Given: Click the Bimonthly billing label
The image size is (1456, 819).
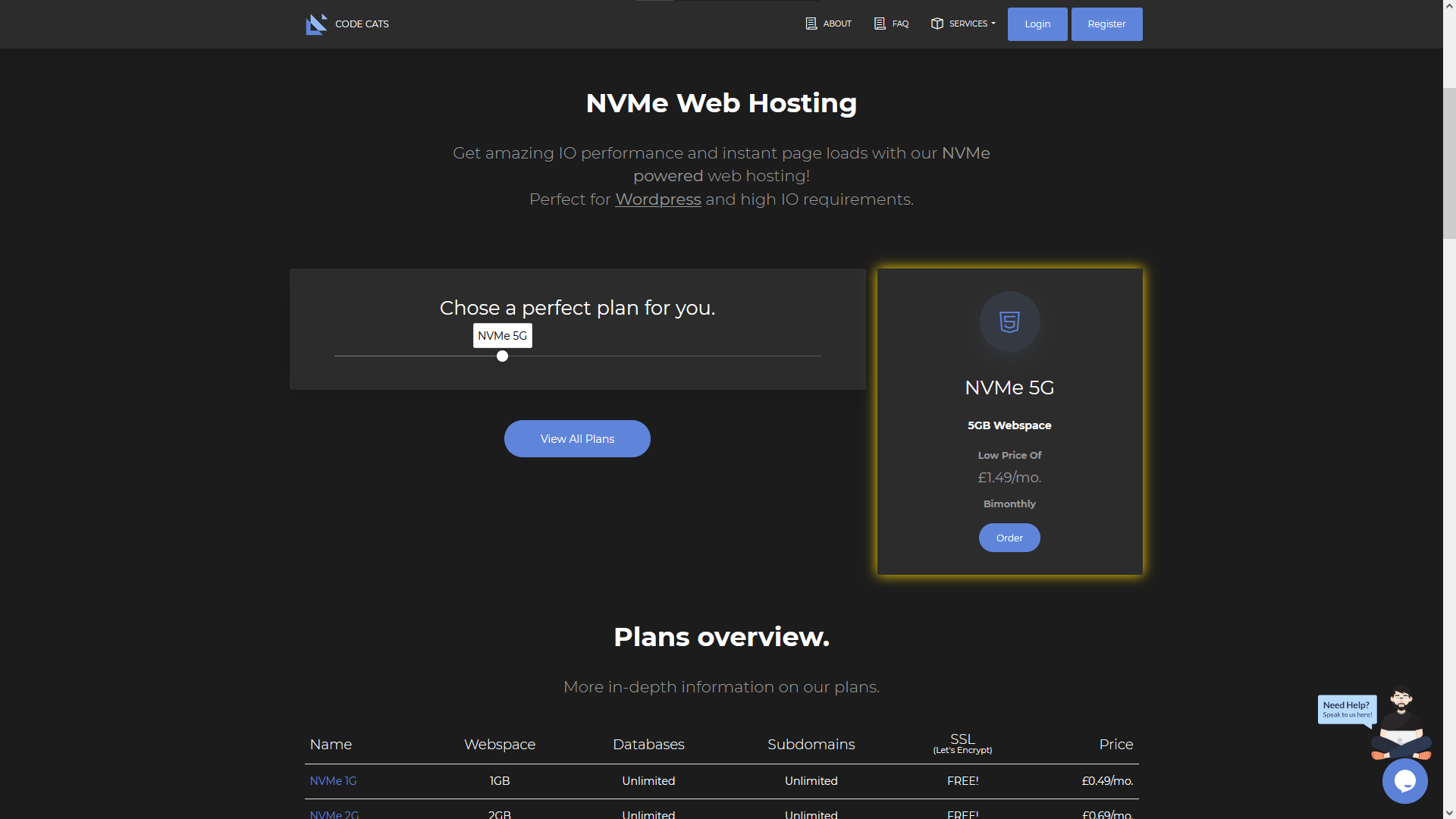Looking at the screenshot, I should 1009,504.
